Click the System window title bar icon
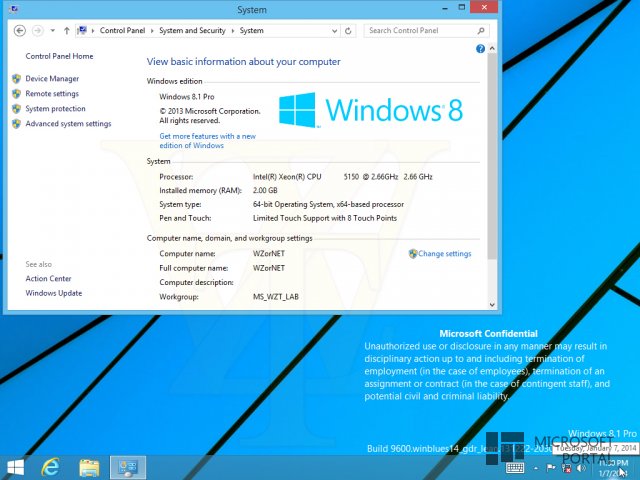Viewport: 640px width, 480px height. click(x=14, y=9)
